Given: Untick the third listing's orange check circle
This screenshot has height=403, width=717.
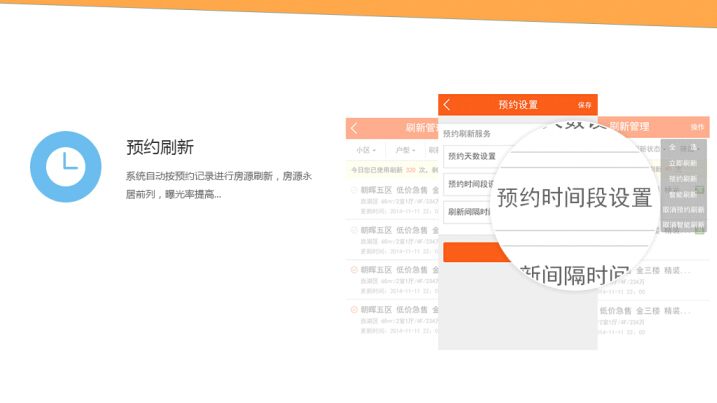Looking at the screenshot, I should pyautogui.click(x=353, y=270).
